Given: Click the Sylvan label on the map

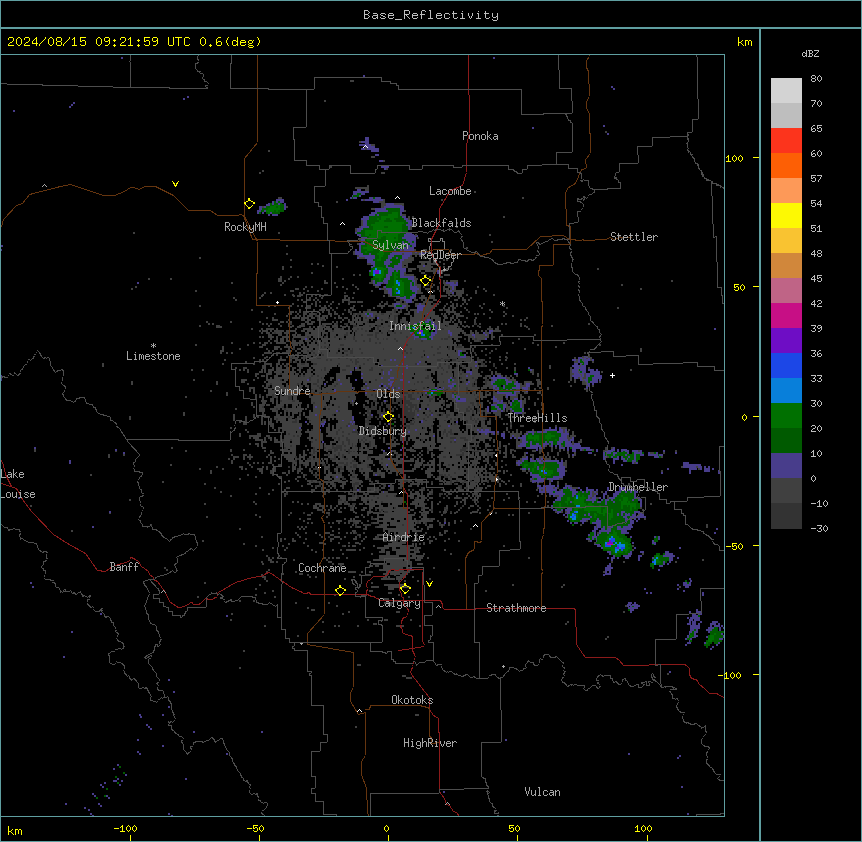Looking at the screenshot, I should 390,245.
